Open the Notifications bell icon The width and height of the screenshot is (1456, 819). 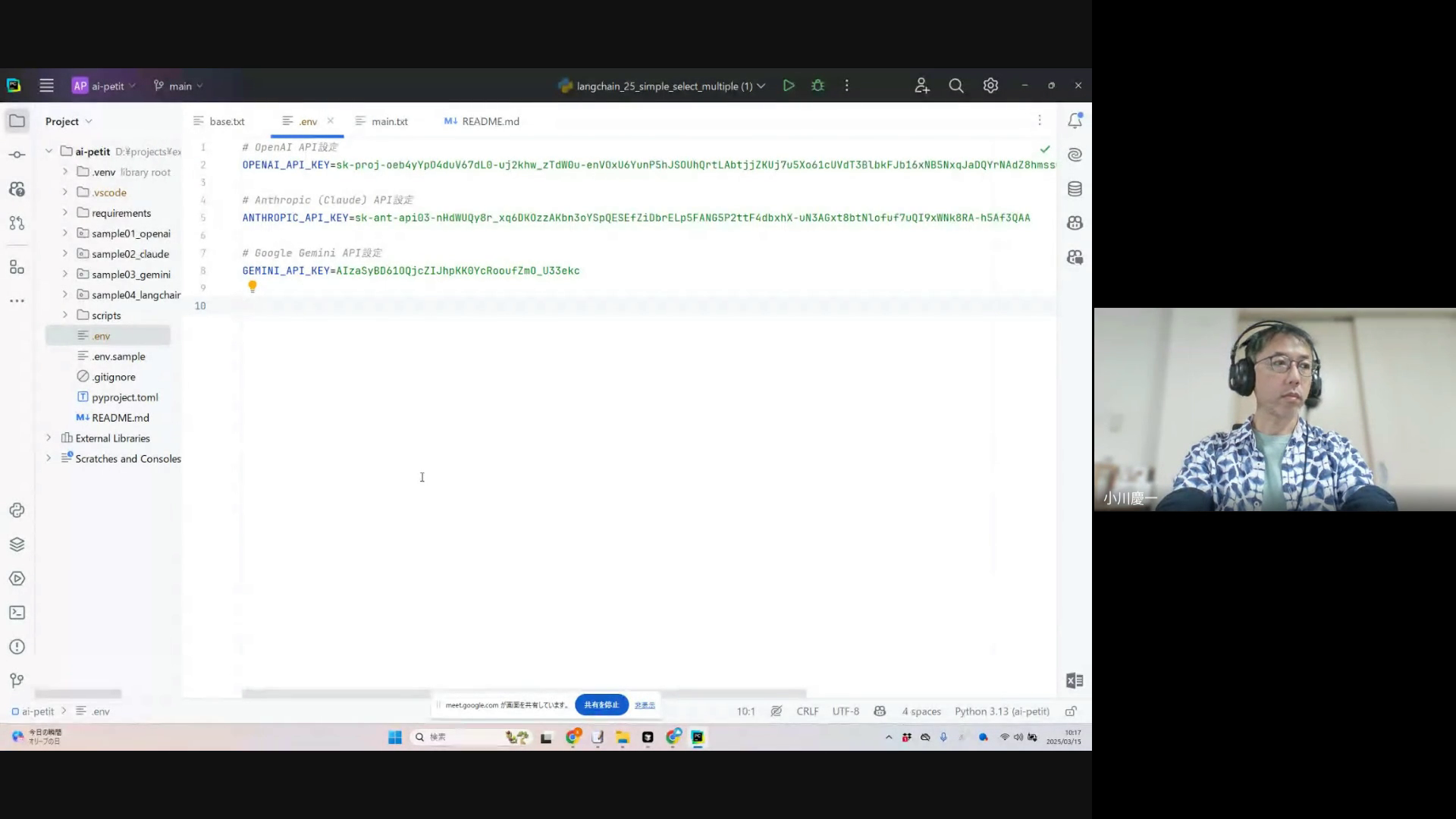pos(1075,121)
